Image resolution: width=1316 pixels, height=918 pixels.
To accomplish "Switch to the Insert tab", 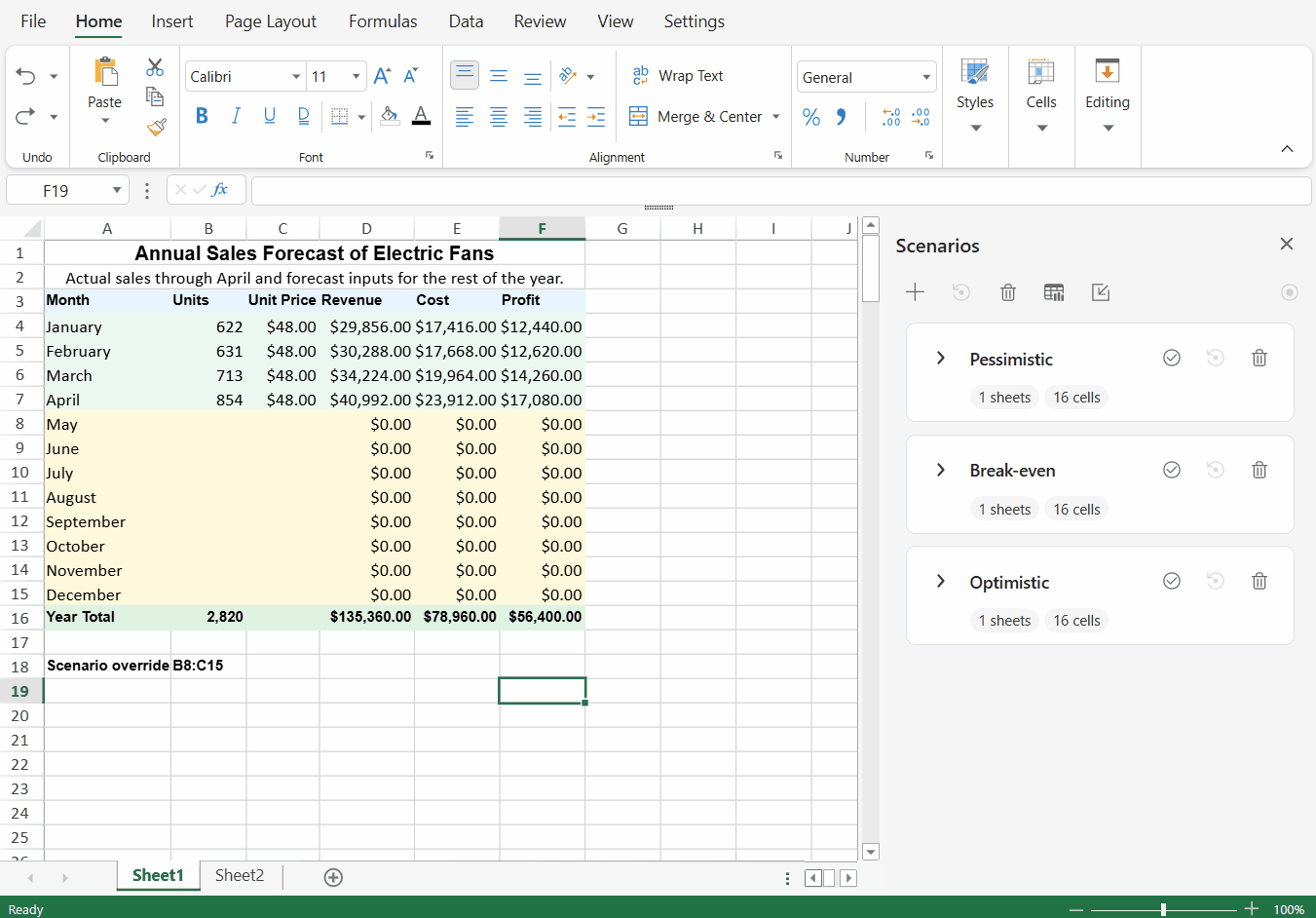I will click(x=172, y=21).
